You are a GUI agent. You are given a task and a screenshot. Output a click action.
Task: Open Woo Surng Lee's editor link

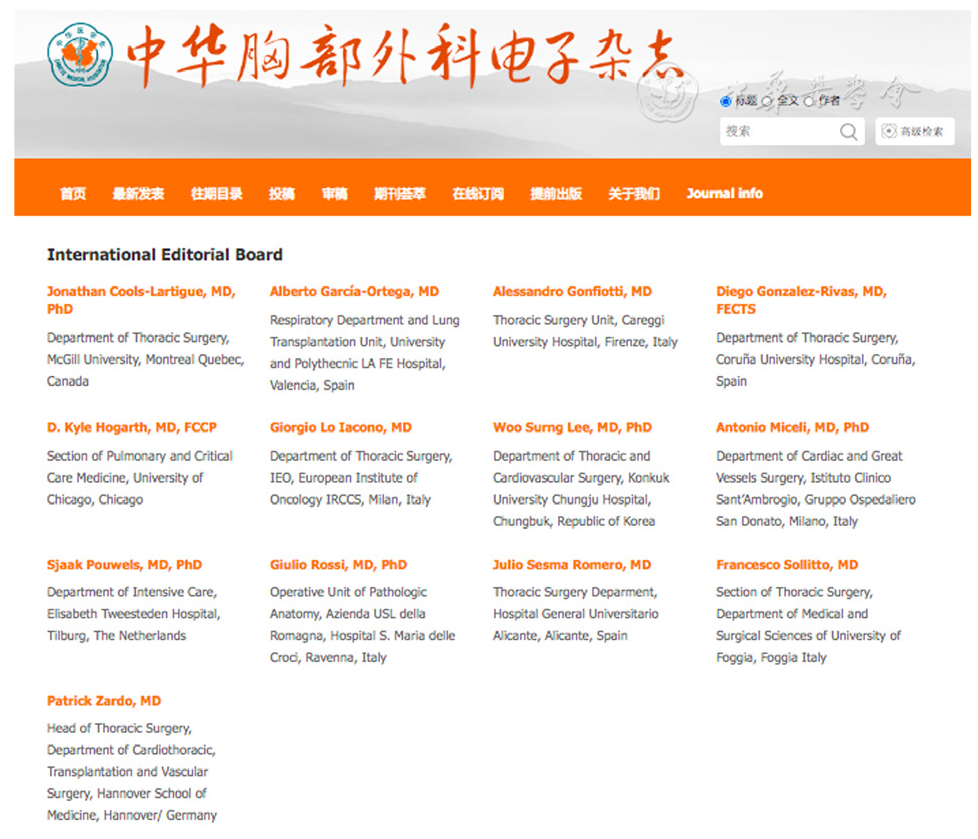(x=572, y=427)
